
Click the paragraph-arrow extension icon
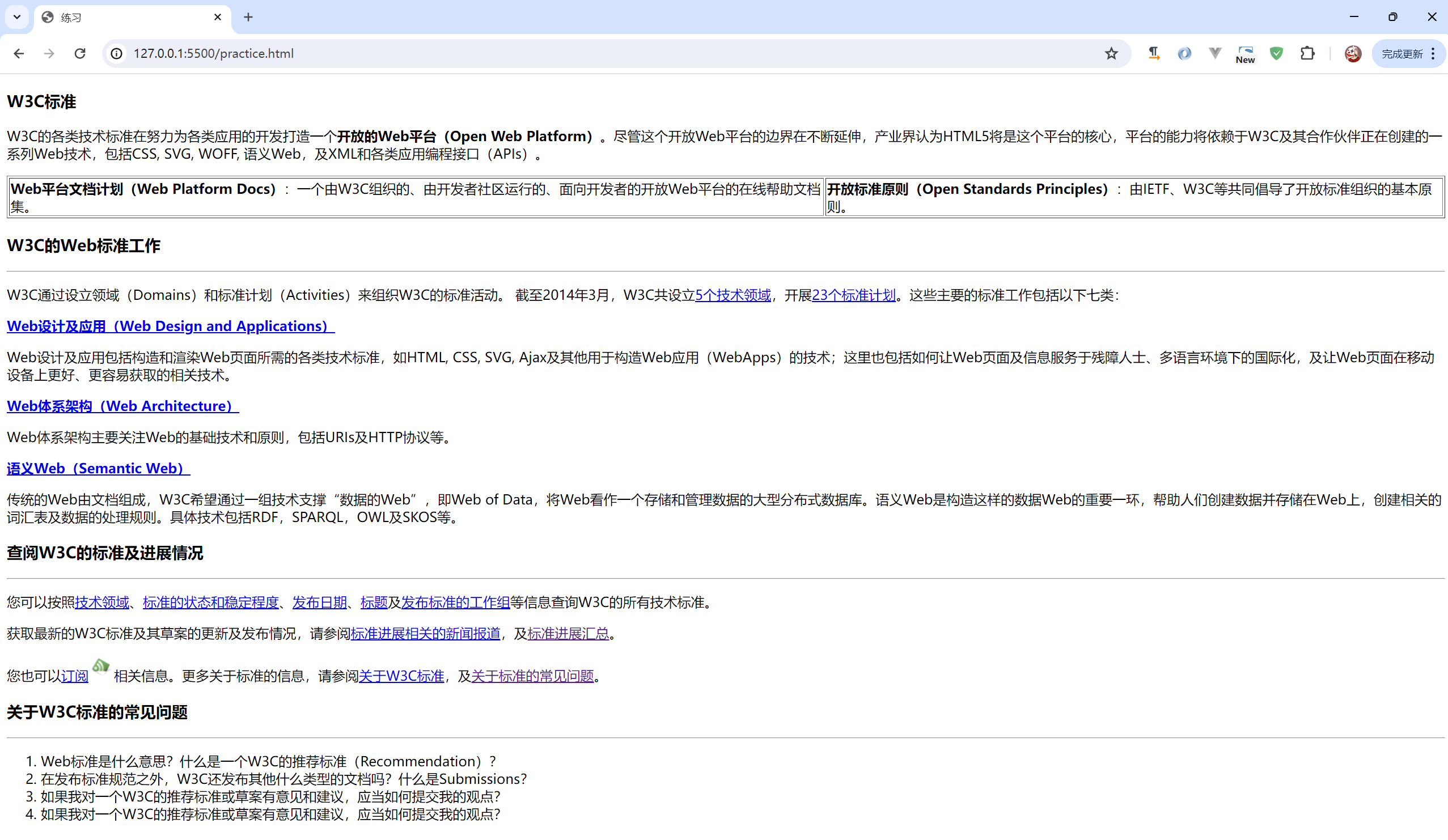coord(1153,53)
